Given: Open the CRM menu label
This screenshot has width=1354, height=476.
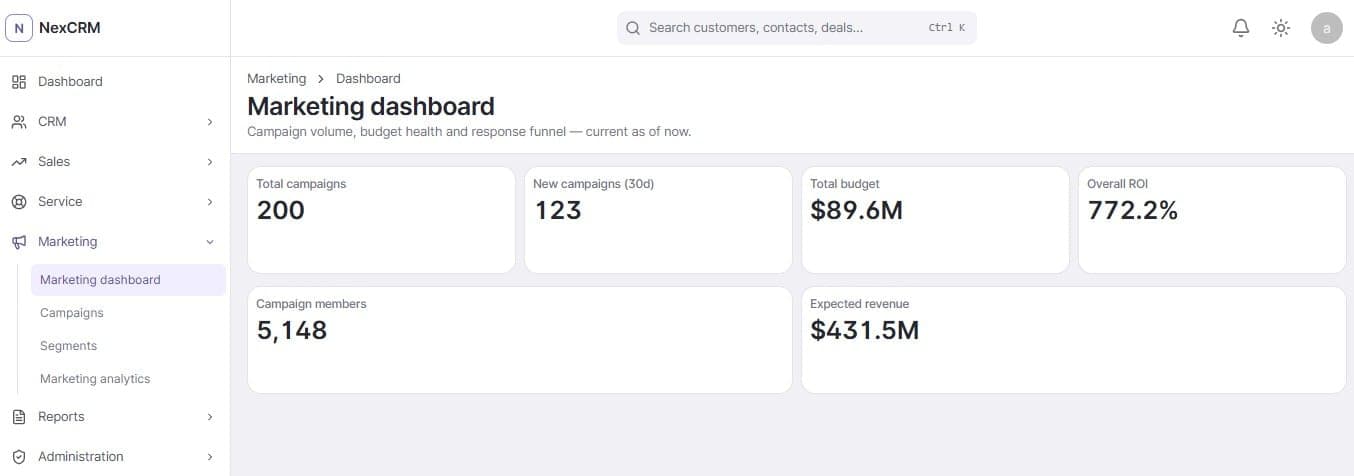Looking at the screenshot, I should 52,122.
